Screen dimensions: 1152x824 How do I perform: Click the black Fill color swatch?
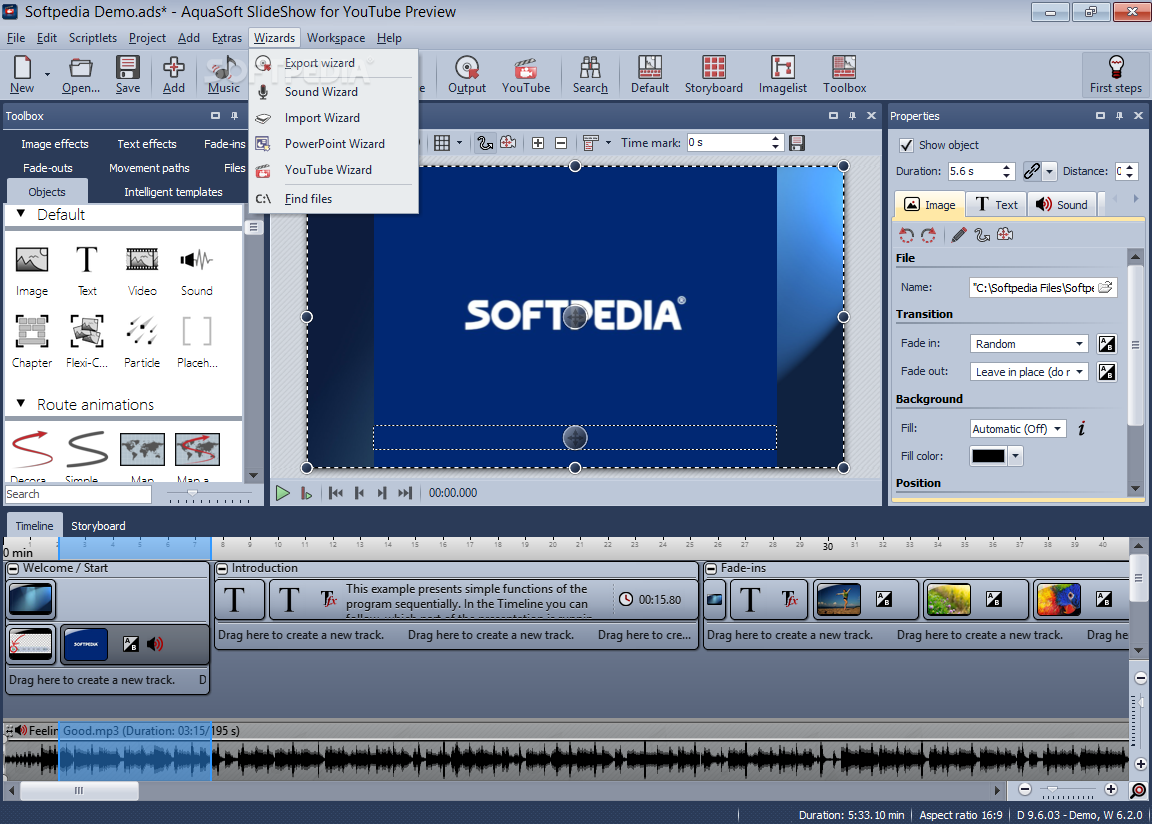click(988, 456)
